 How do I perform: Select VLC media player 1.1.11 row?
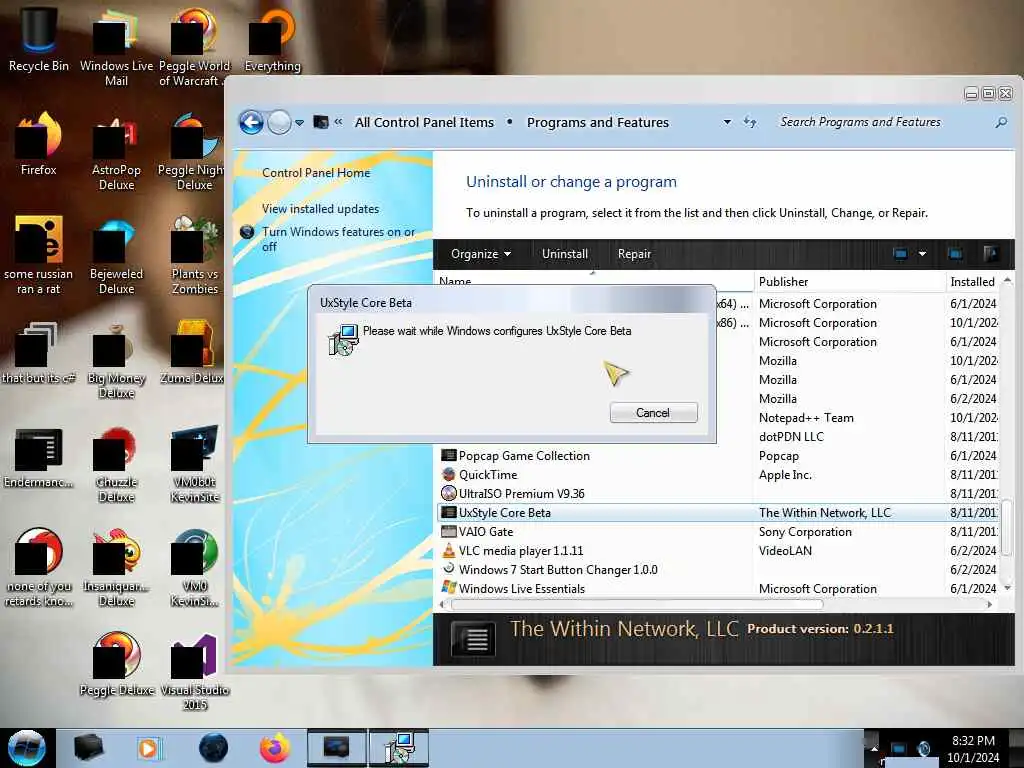coord(718,551)
